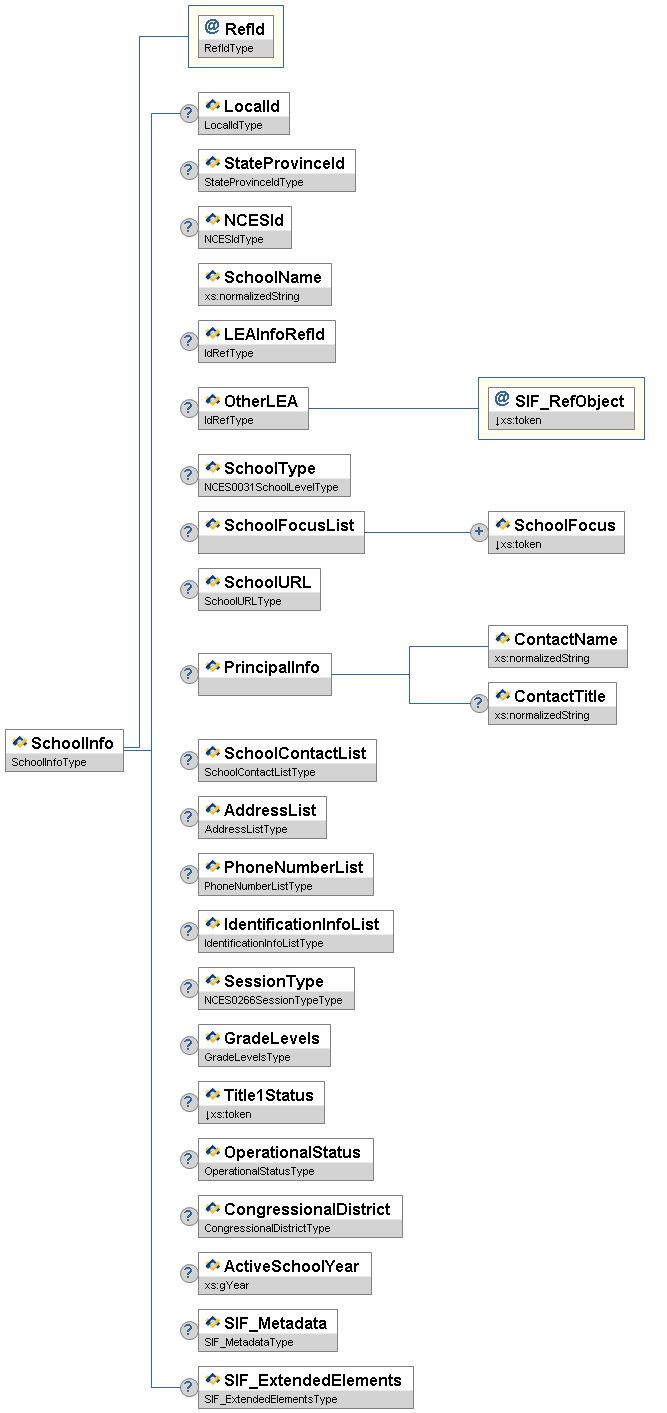Viewport: 667px width, 1413px height.
Task: Click the element icon inside SchoolName box
Action: [x=212, y=276]
